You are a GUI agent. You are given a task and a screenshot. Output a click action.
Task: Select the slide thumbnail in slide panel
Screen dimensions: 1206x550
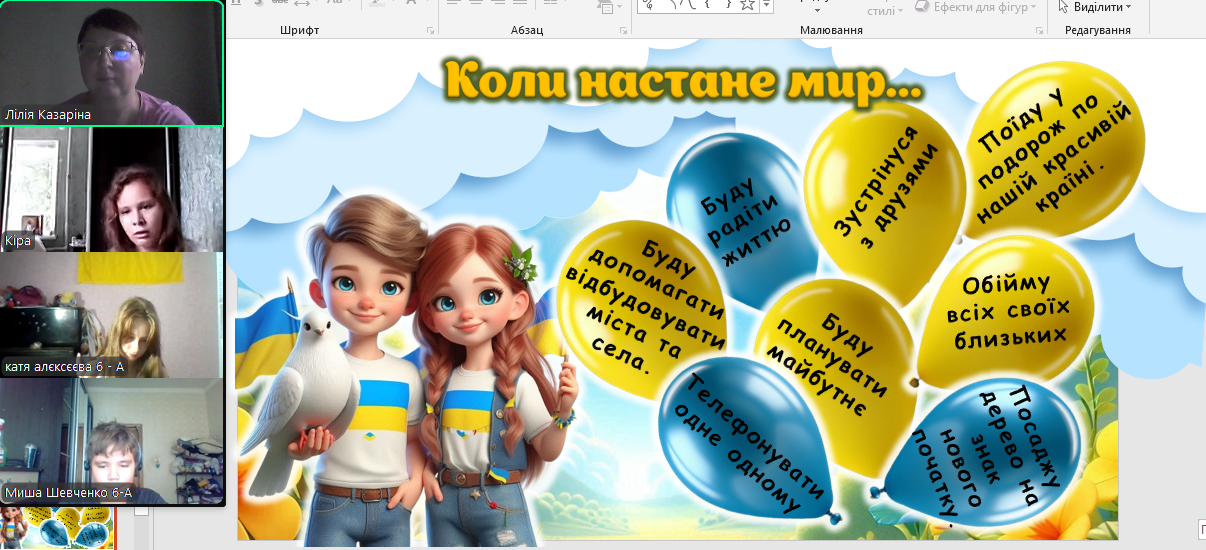pyautogui.click(x=57, y=528)
